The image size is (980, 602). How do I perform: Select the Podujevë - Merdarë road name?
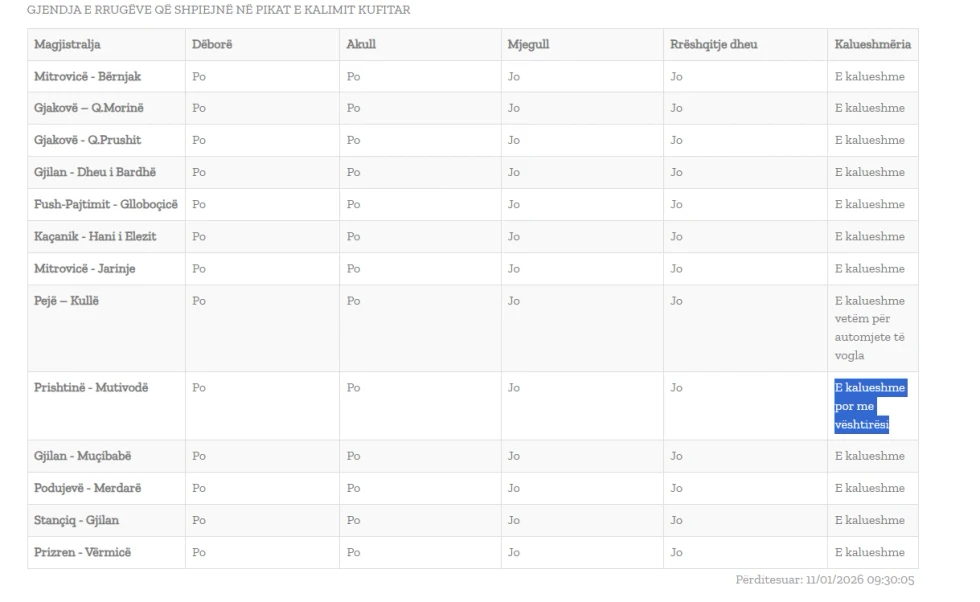[x=87, y=488]
